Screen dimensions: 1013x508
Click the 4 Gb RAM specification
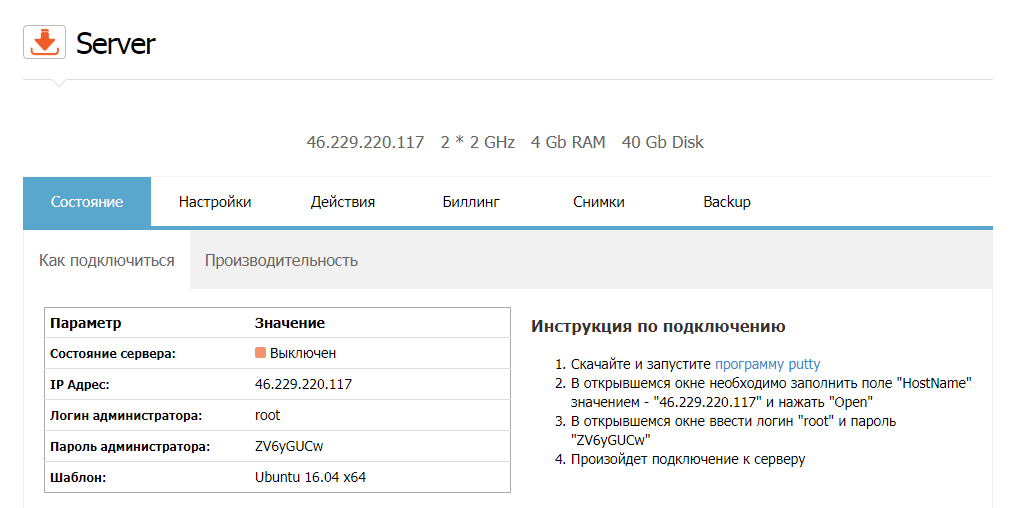(x=568, y=142)
